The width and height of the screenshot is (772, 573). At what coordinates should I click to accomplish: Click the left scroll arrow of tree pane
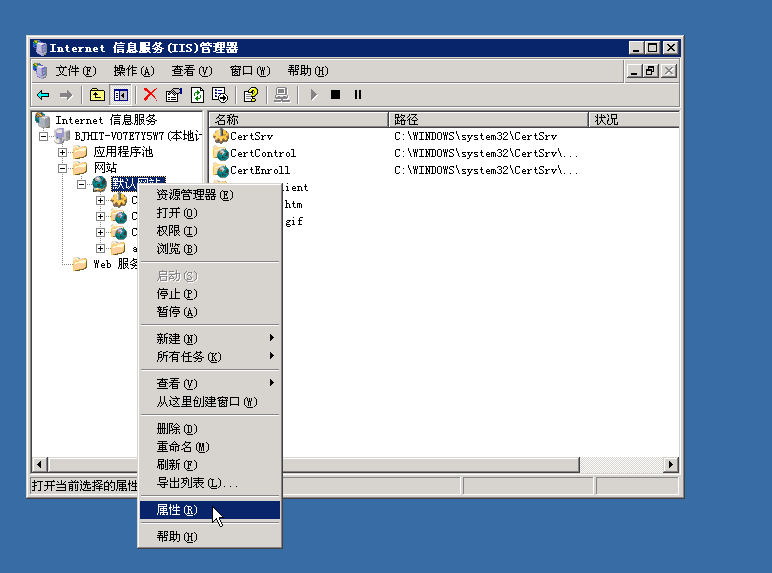pyautogui.click(x=39, y=464)
